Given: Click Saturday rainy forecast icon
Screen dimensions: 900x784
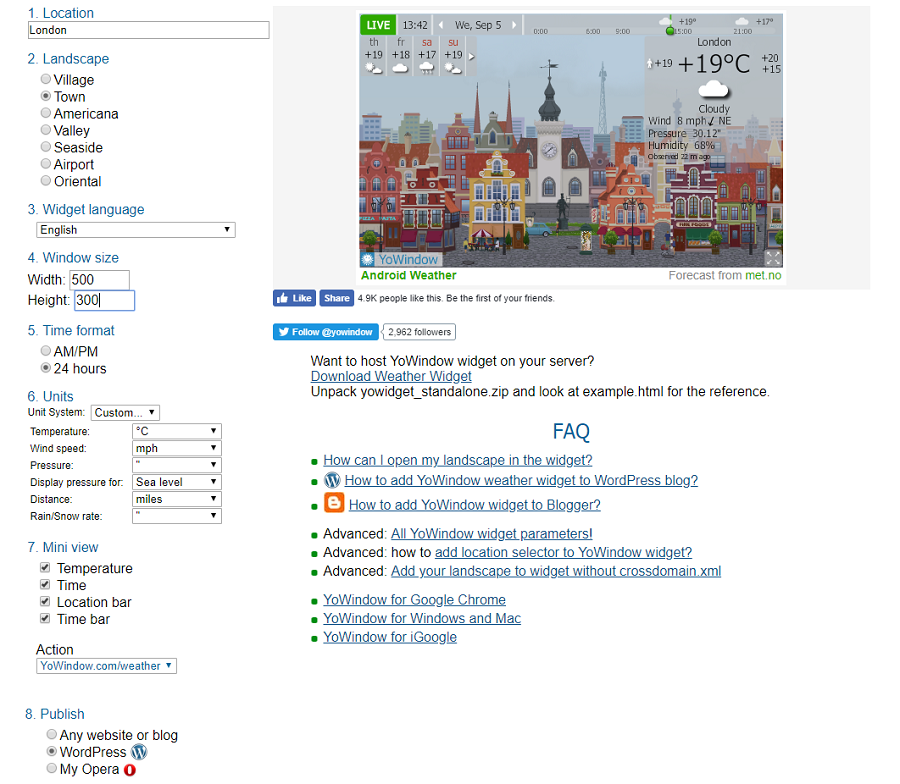Looking at the screenshot, I should coord(427,68).
